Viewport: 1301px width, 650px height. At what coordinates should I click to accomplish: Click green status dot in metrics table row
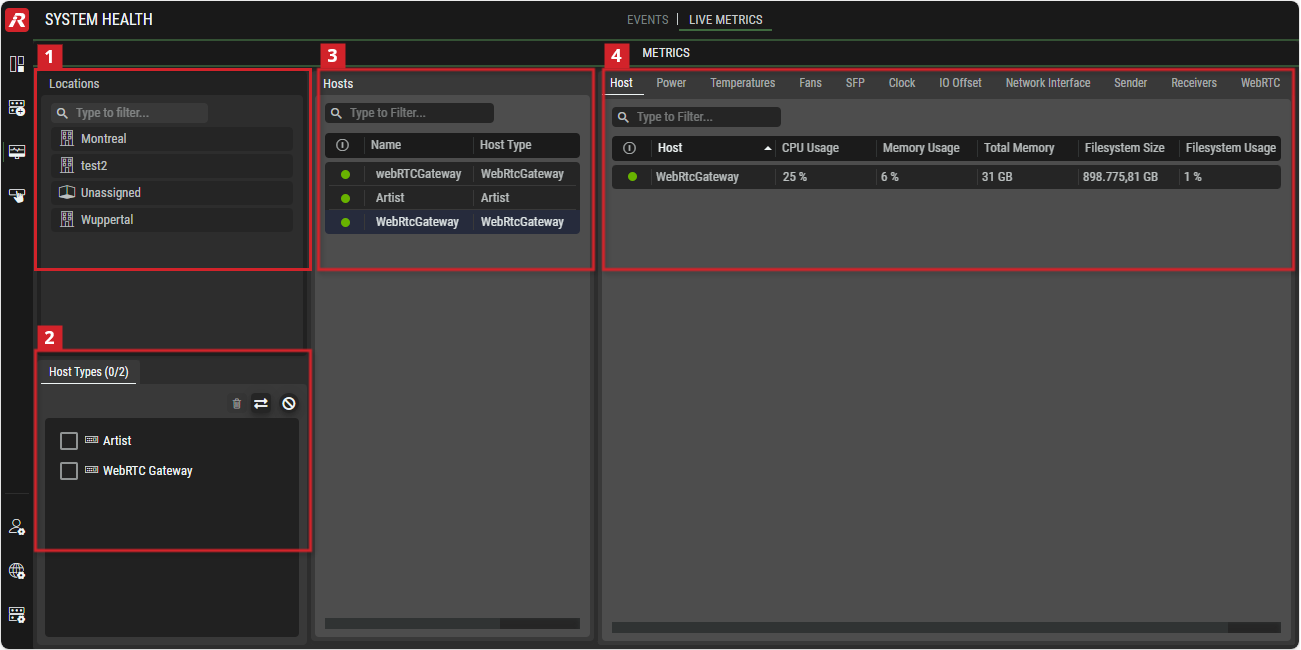pos(632,177)
